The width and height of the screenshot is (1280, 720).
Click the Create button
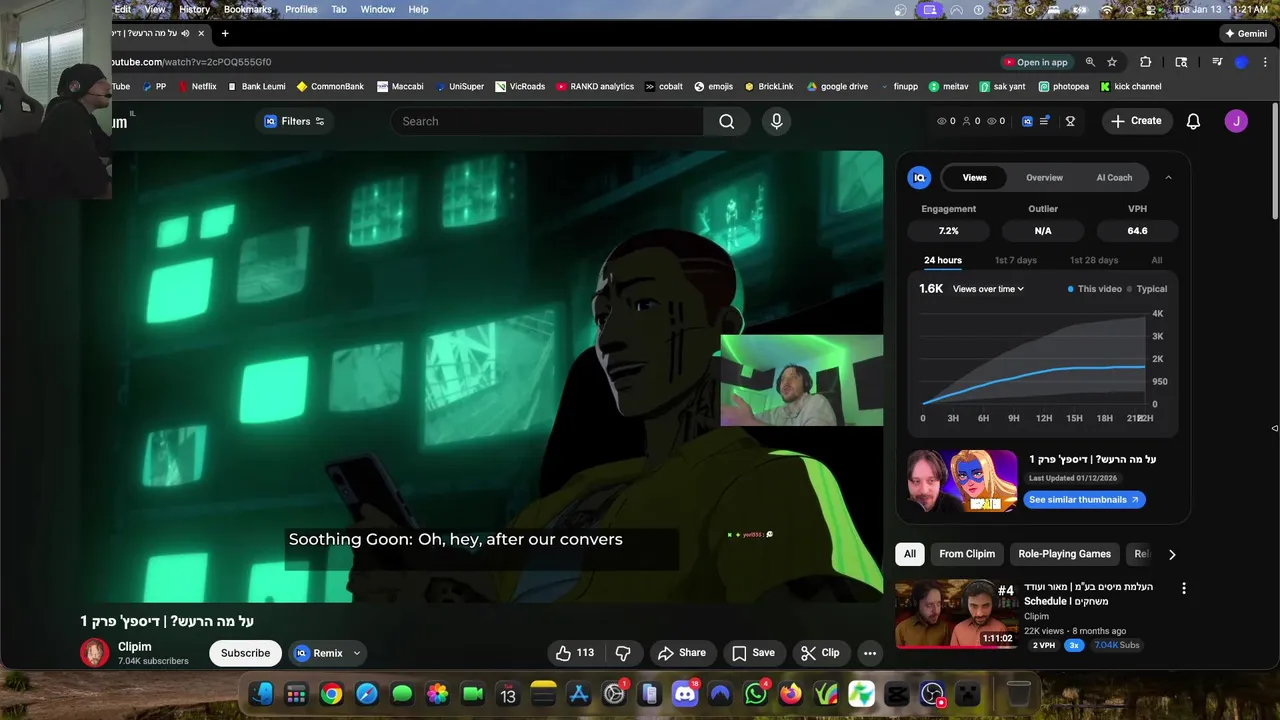coord(1137,121)
